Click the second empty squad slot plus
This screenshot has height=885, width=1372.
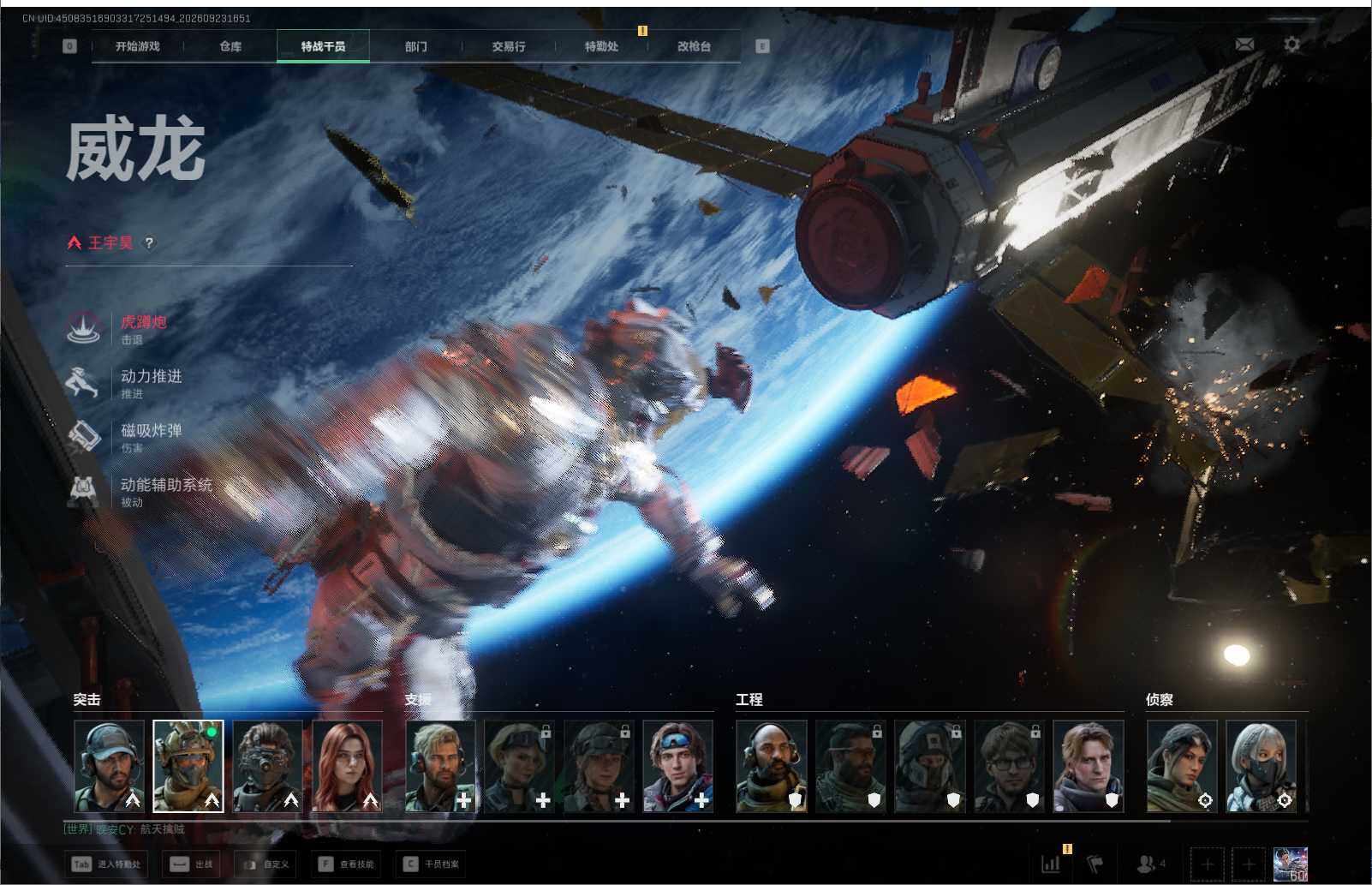1249,864
